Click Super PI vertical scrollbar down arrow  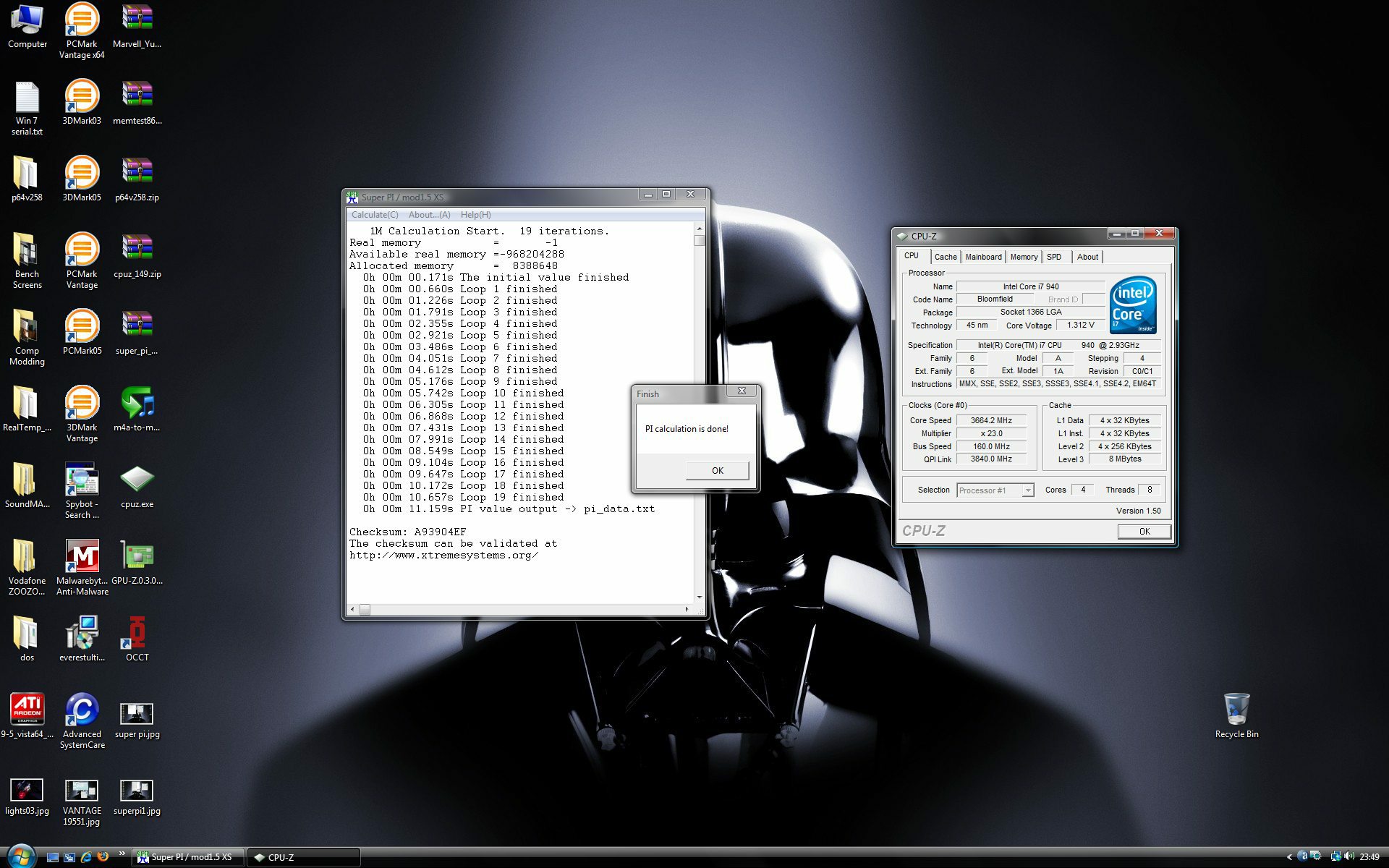click(x=699, y=597)
